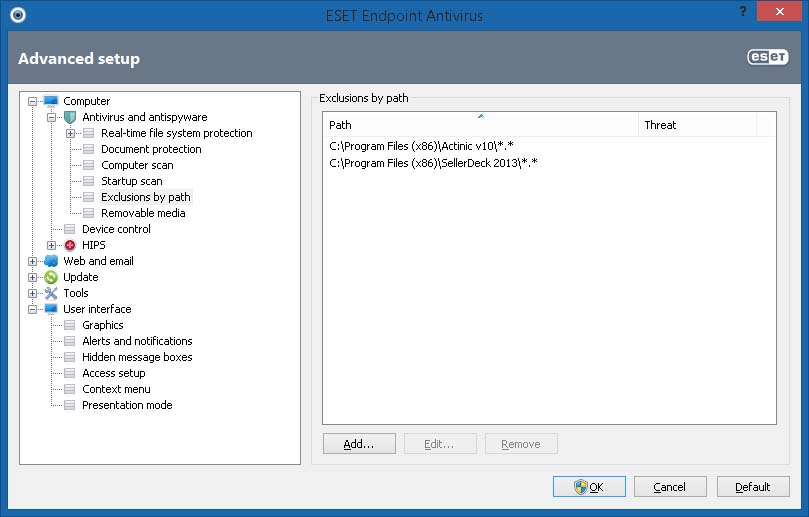
Task: Collapse the User interface branch
Action: [33, 309]
